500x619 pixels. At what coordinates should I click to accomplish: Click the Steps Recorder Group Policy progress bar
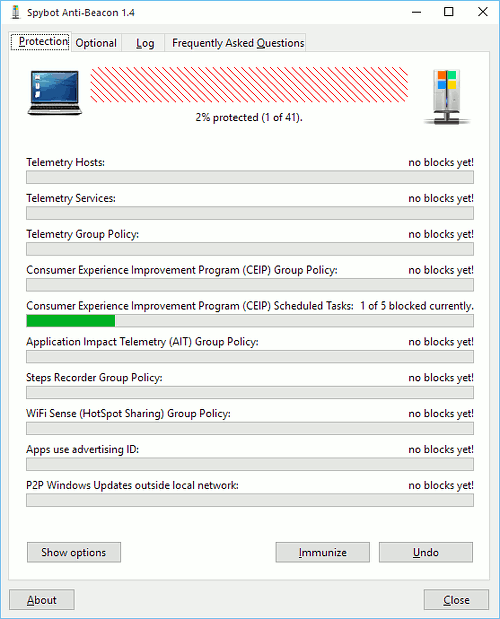pos(250,393)
